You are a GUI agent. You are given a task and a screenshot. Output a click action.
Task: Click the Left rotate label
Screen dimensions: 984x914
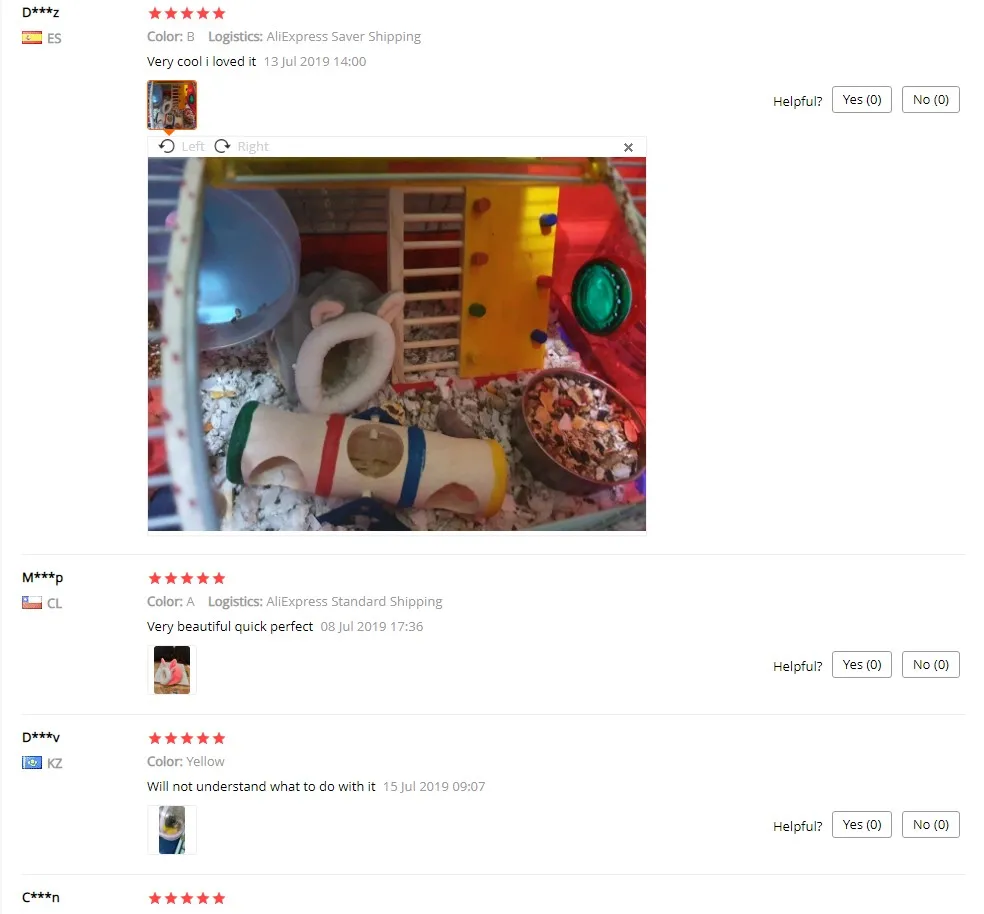tap(193, 146)
